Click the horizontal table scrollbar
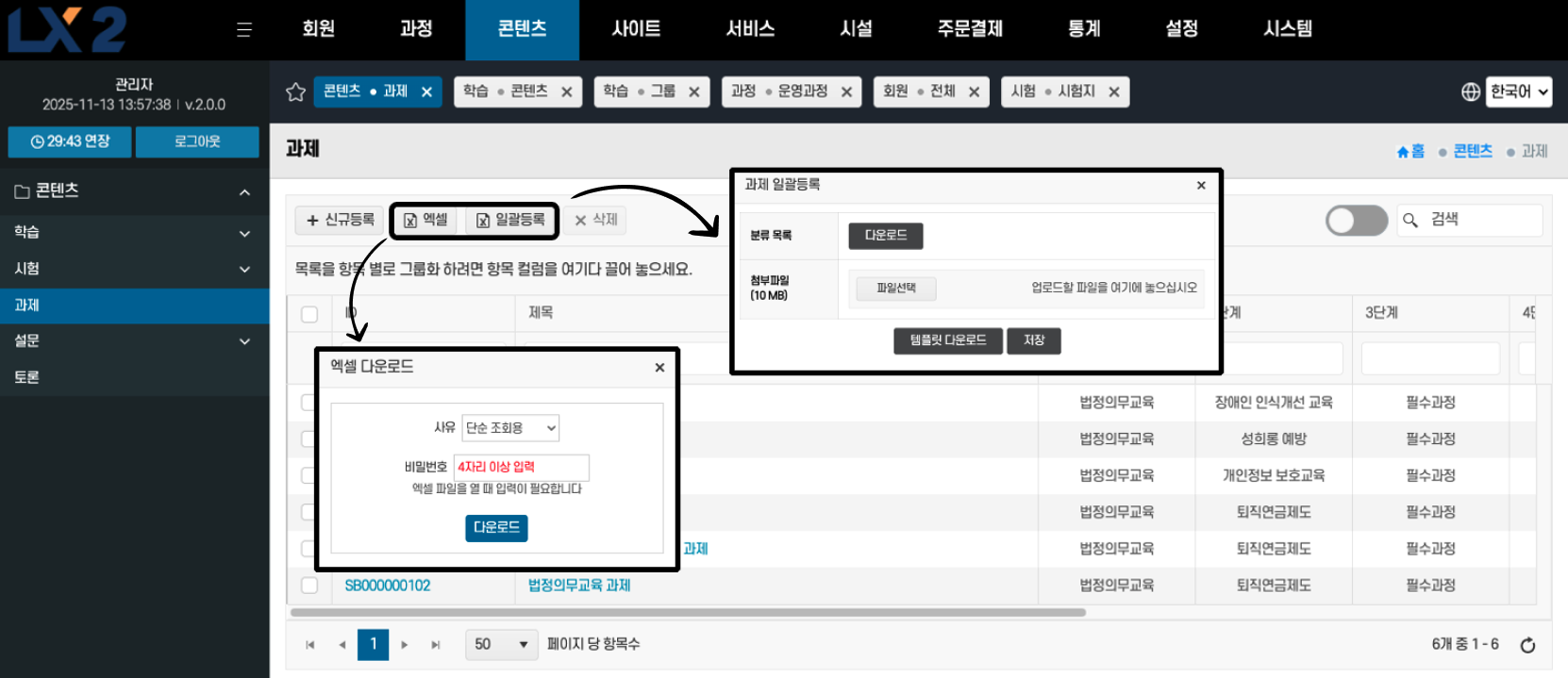1568x678 pixels. [688, 613]
